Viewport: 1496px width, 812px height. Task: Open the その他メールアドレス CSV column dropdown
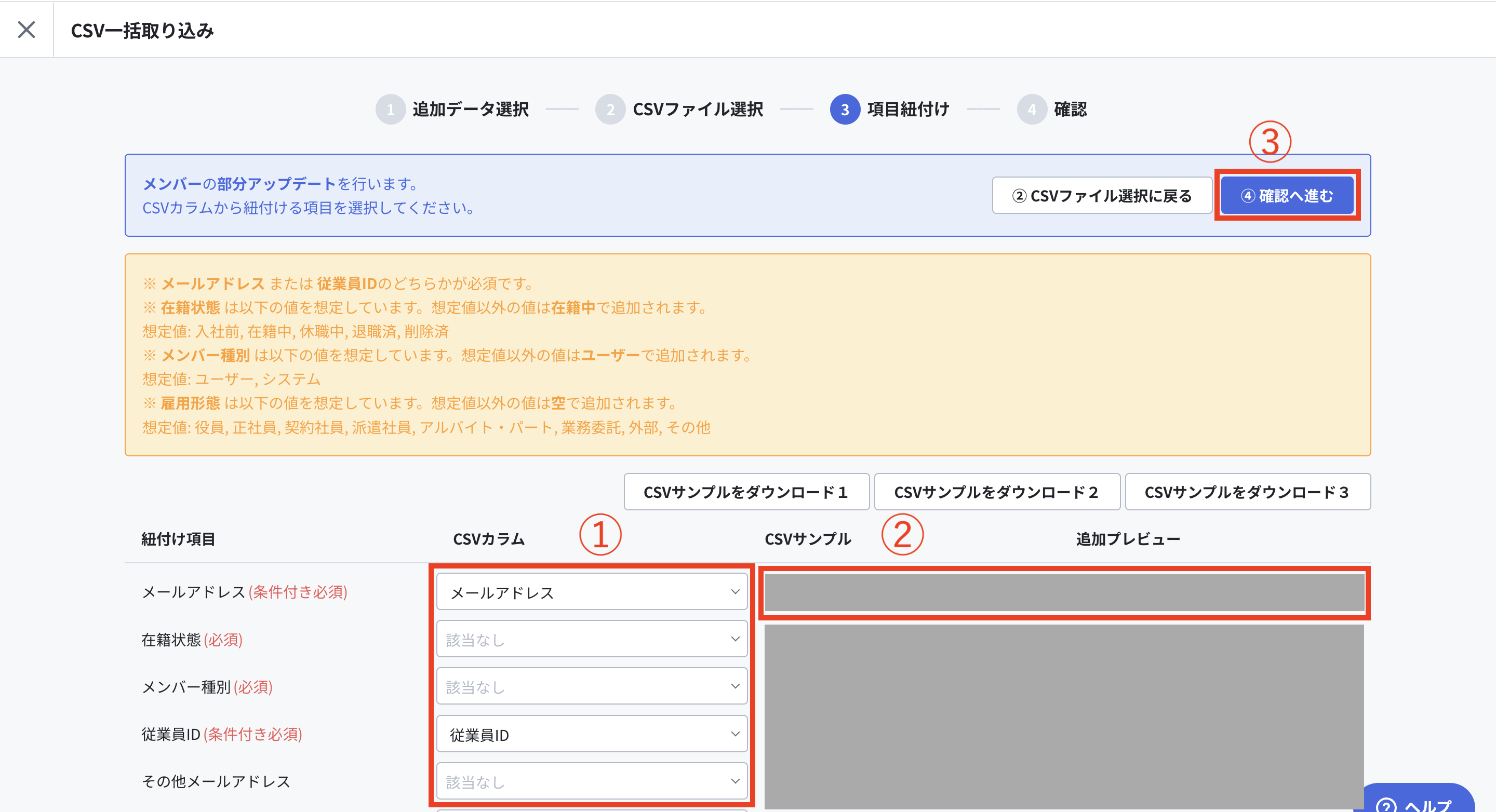point(592,781)
